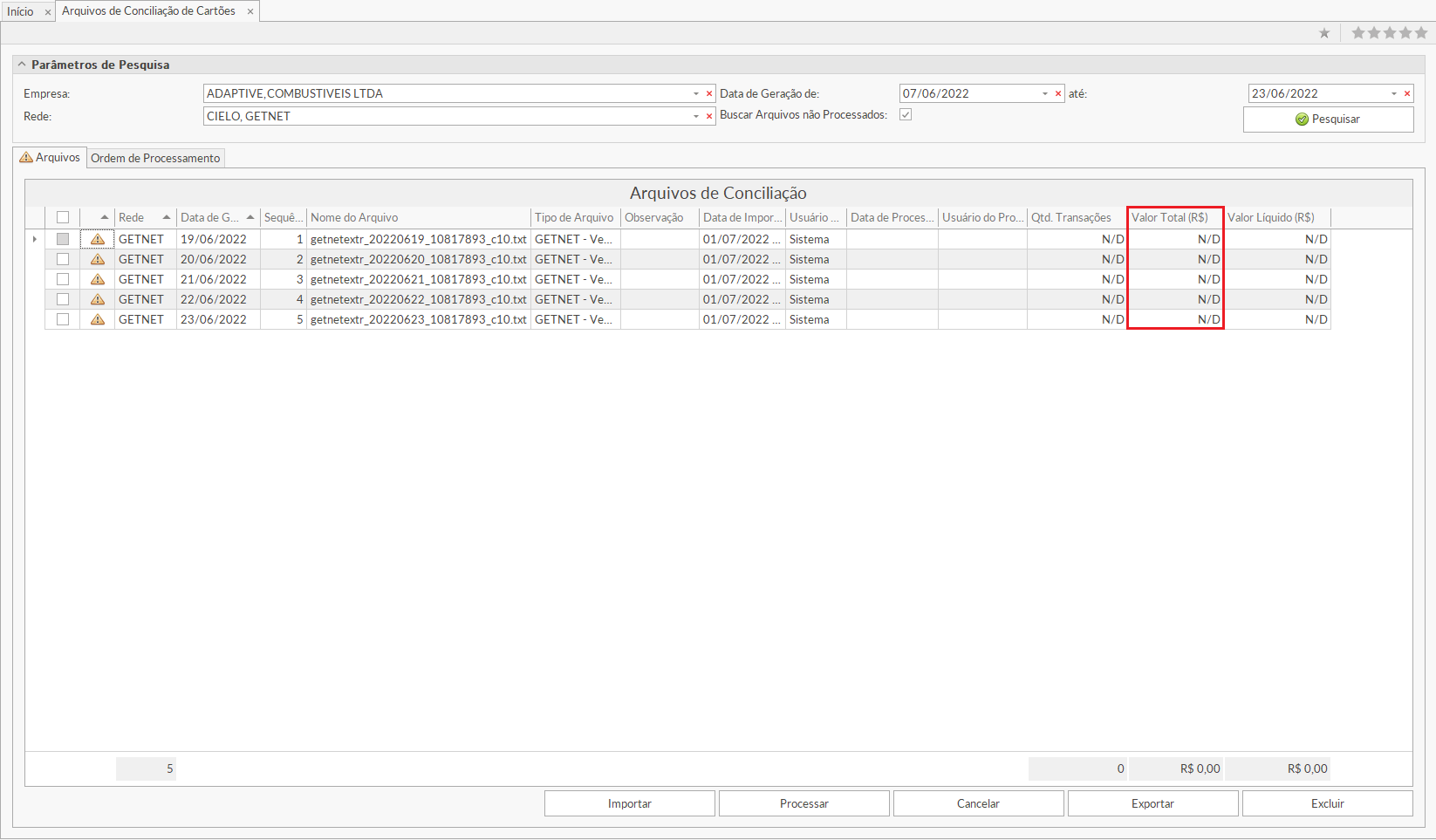Click the Valor Total (R$) column header
This screenshot has width=1436, height=840.
1175,217
